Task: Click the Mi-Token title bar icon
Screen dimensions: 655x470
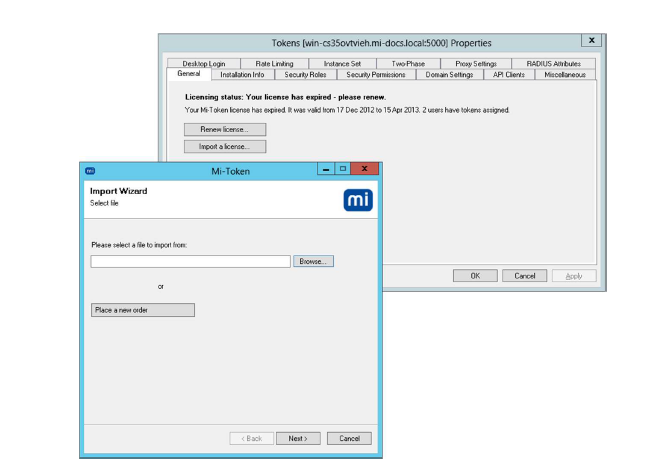Action: 90,171
